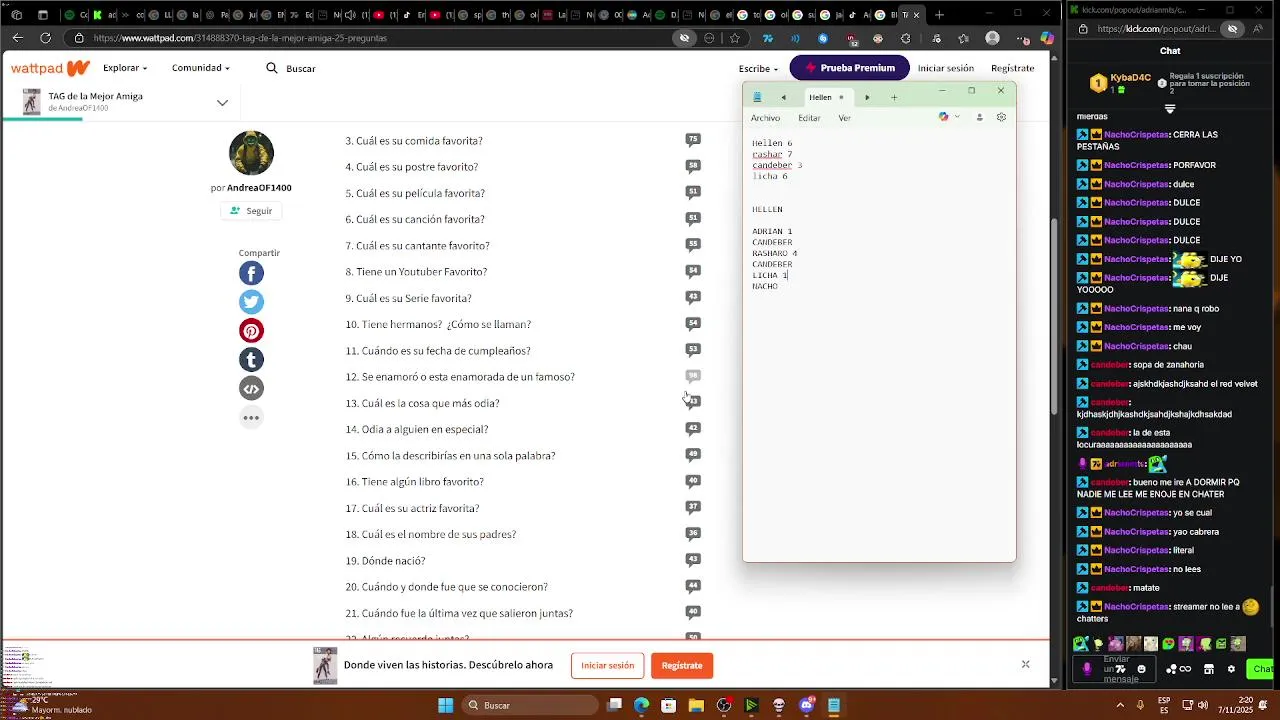Expand the Comunidad dropdown

coord(200,68)
